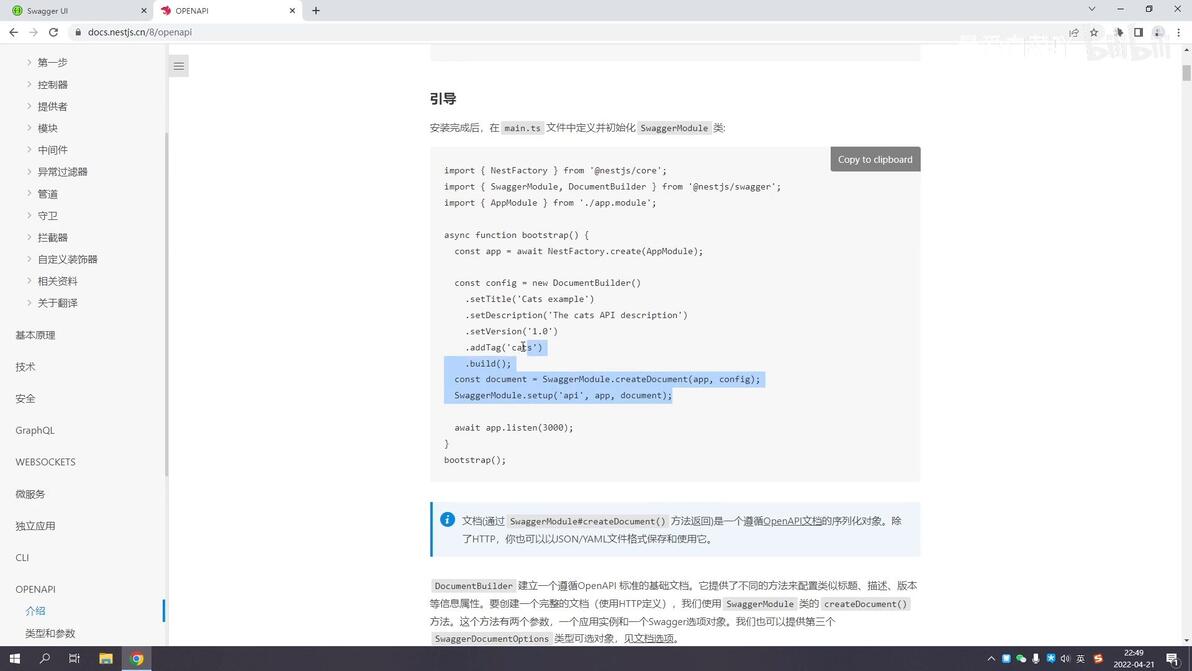Expand the 提供者 sidebar item
1192x671 pixels.
52,106
